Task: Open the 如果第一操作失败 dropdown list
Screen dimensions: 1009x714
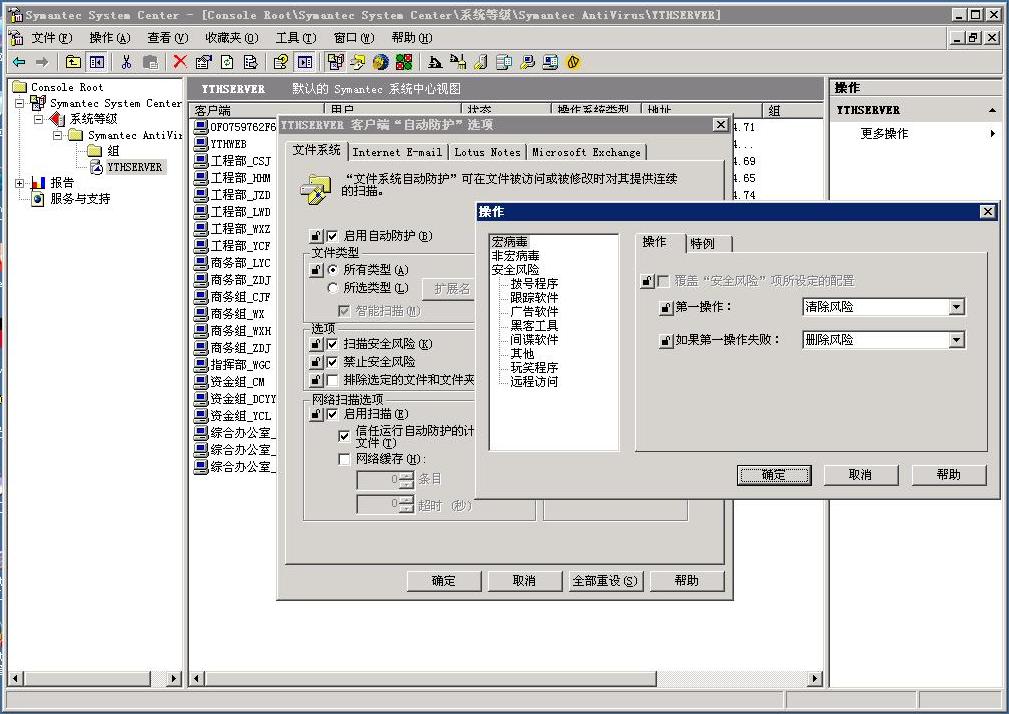Action: coord(956,340)
